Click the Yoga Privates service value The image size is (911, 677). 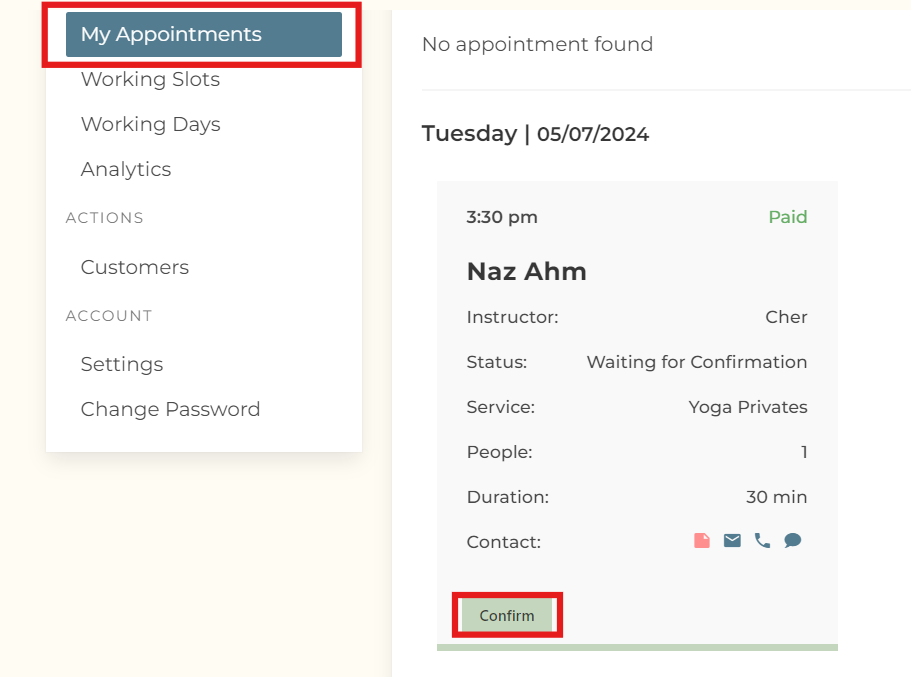[747, 408]
